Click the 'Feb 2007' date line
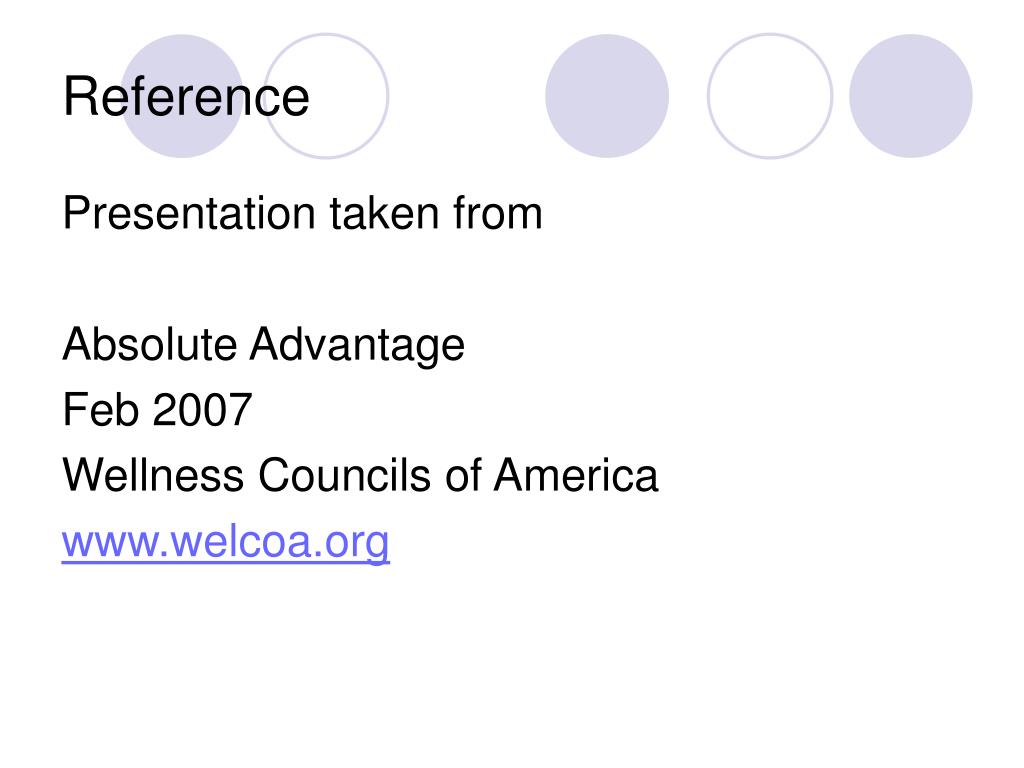 [157, 409]
